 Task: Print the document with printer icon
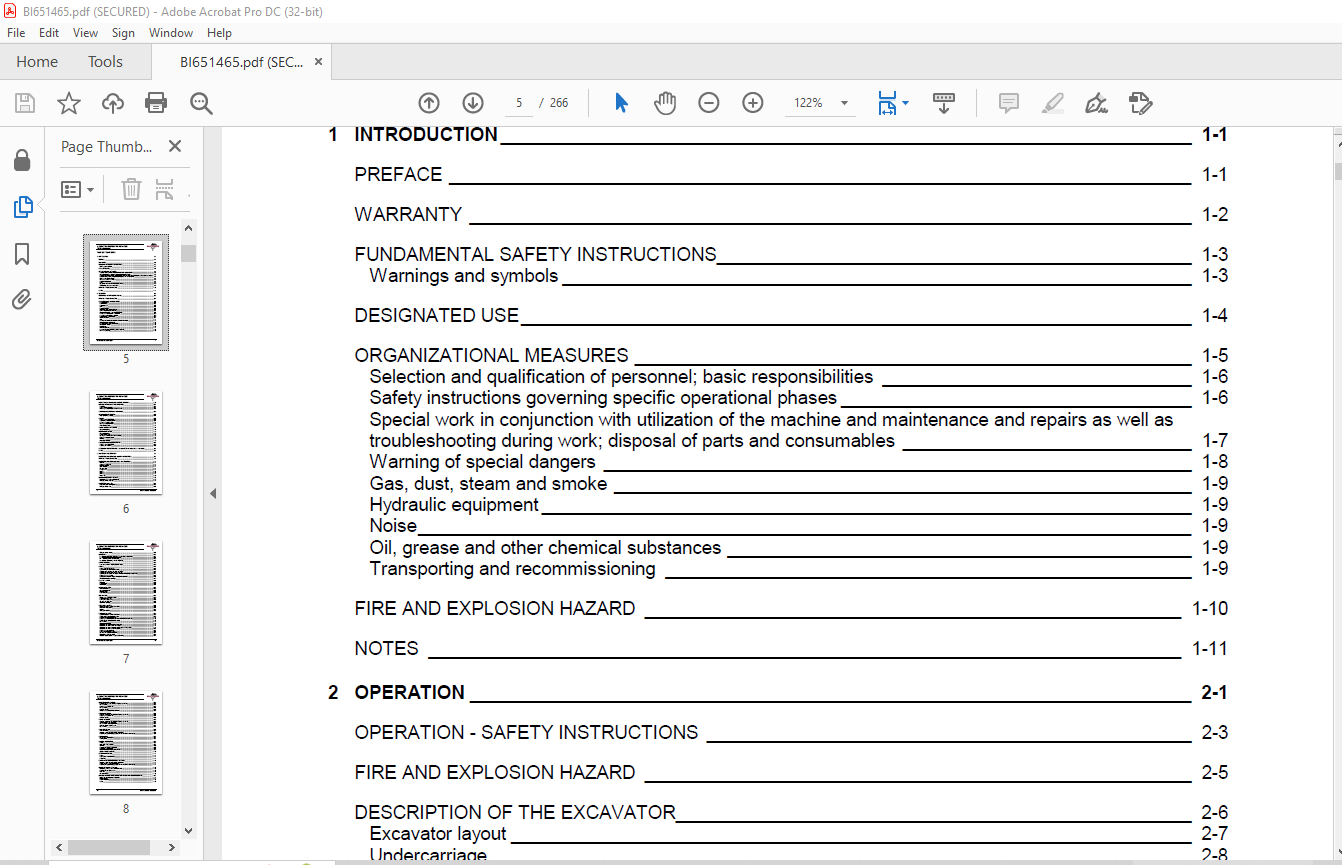(x=156, y=103)
